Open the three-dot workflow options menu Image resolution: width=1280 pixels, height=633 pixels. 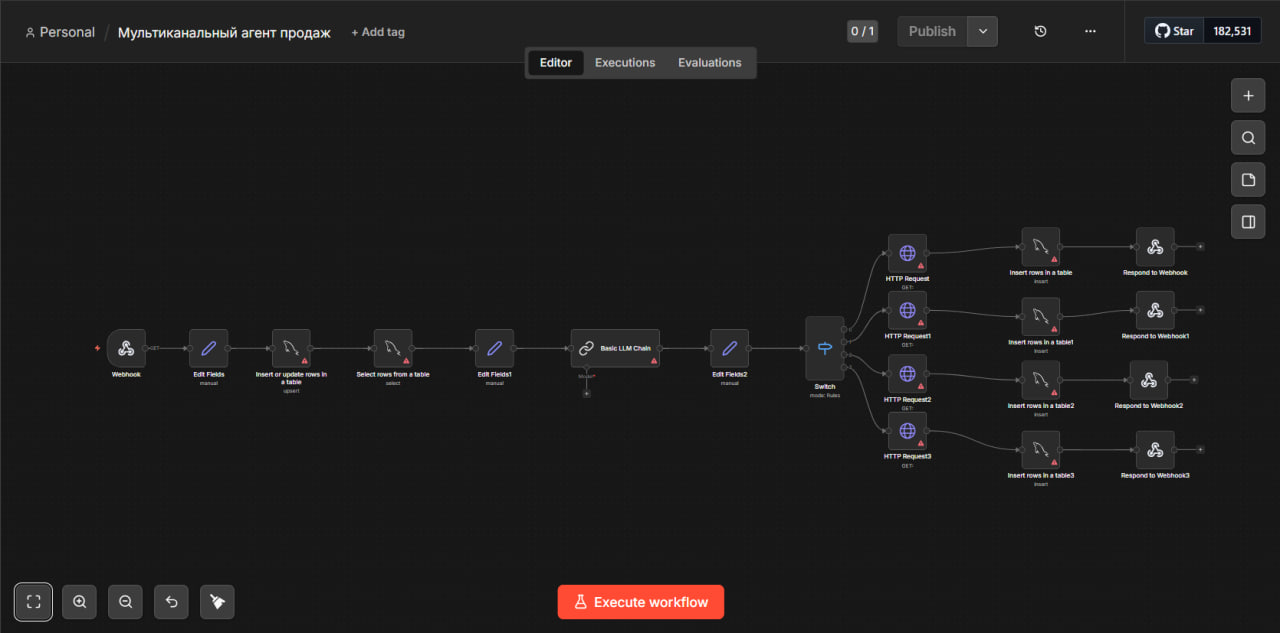1090,31
